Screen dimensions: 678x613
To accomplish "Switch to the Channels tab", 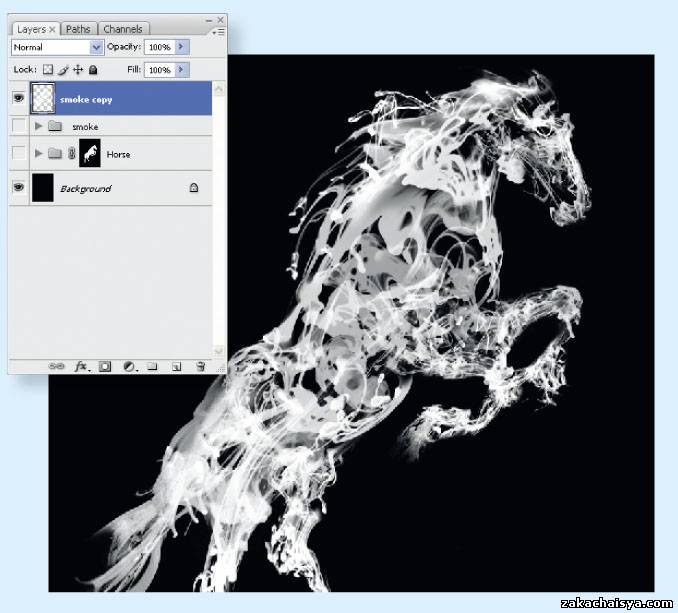I will pyautogui.click(x=123, y=29).
